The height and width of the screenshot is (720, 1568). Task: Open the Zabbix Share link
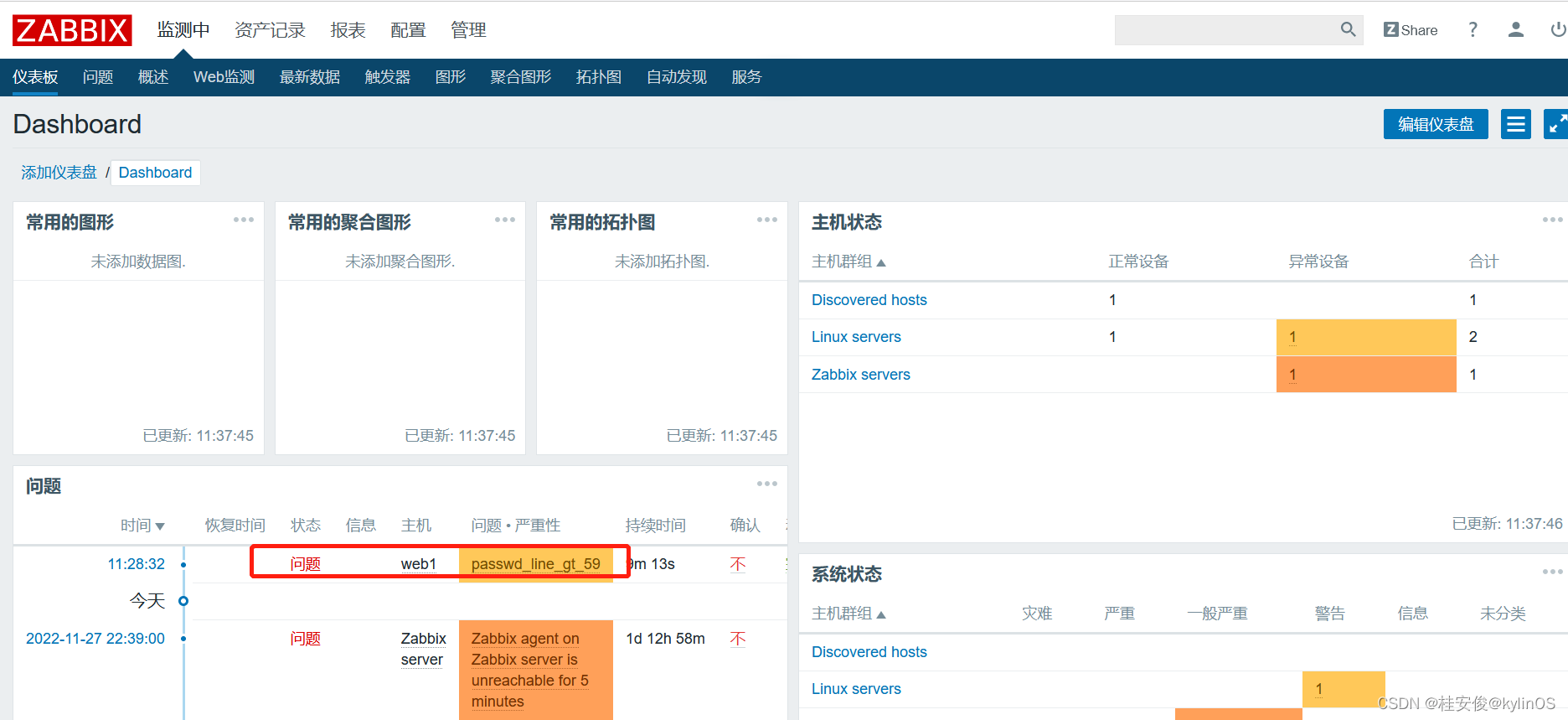point(1411,30)
